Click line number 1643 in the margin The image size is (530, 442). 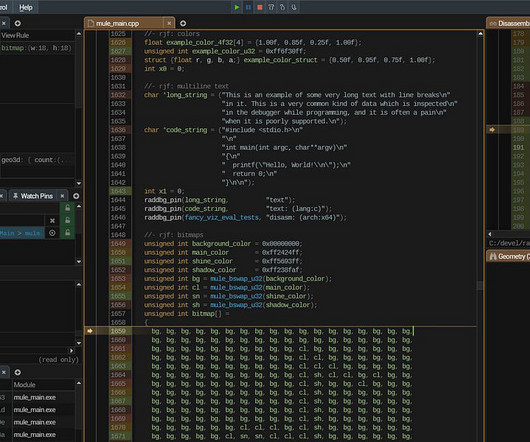tap(118, 191)
